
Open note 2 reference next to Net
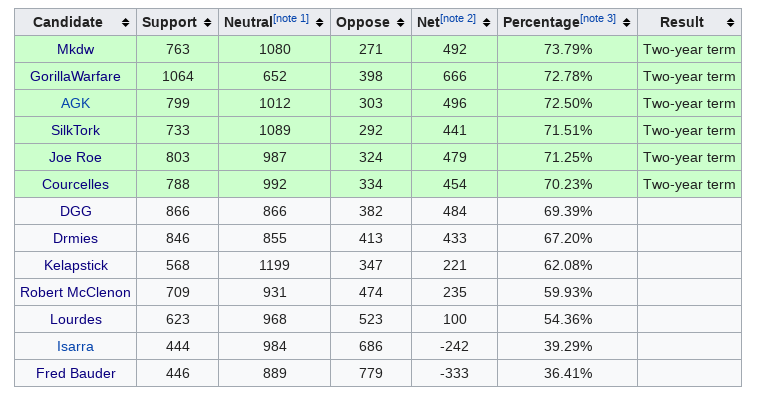[458, 18]
